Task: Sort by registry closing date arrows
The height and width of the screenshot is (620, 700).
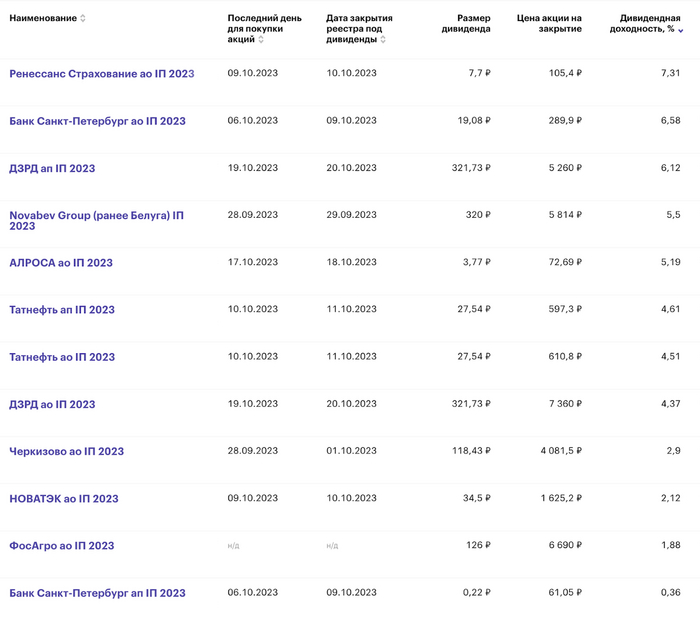Action: pos(382,40)
